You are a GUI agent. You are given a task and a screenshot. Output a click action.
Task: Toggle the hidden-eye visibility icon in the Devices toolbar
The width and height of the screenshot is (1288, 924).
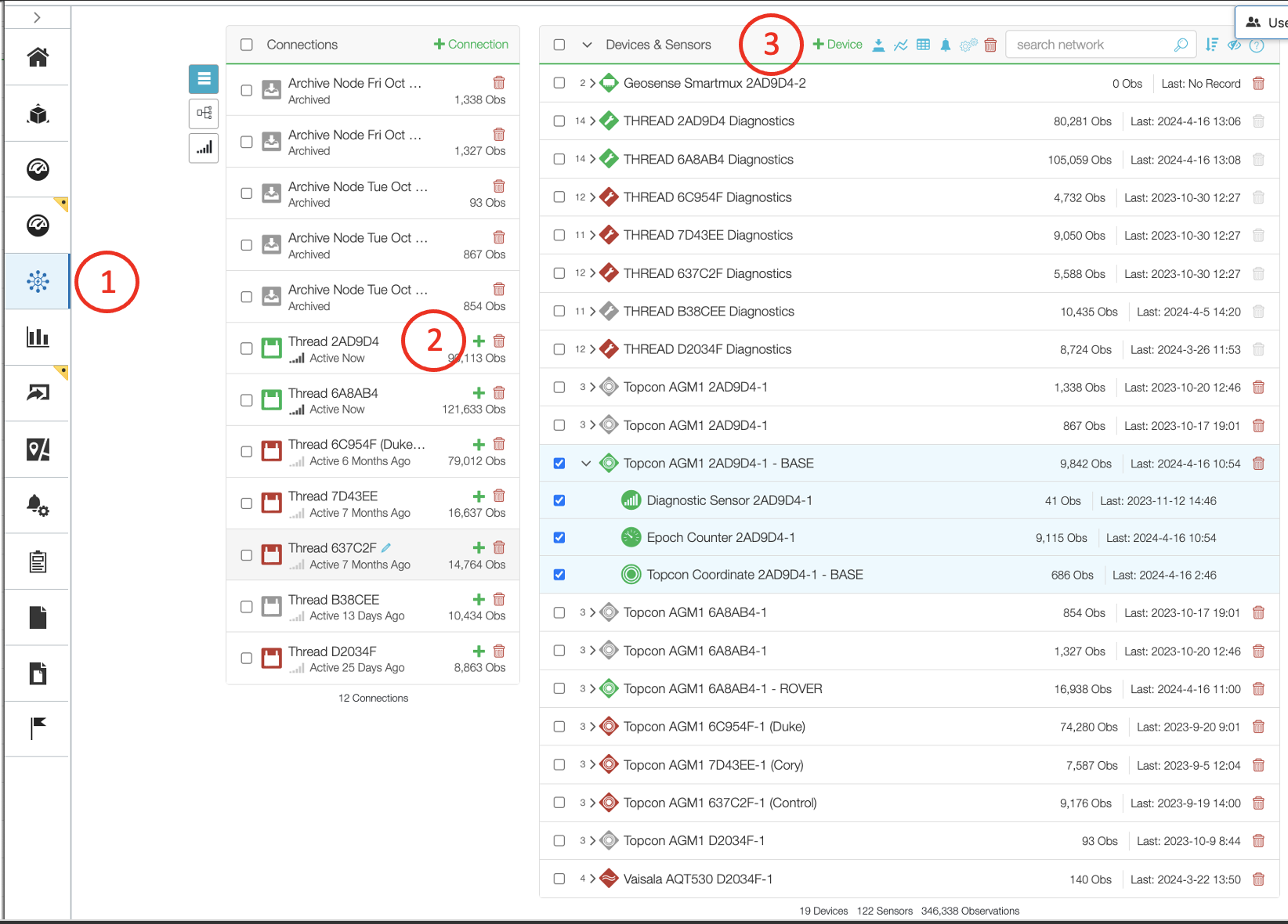tap(1234, 45)
